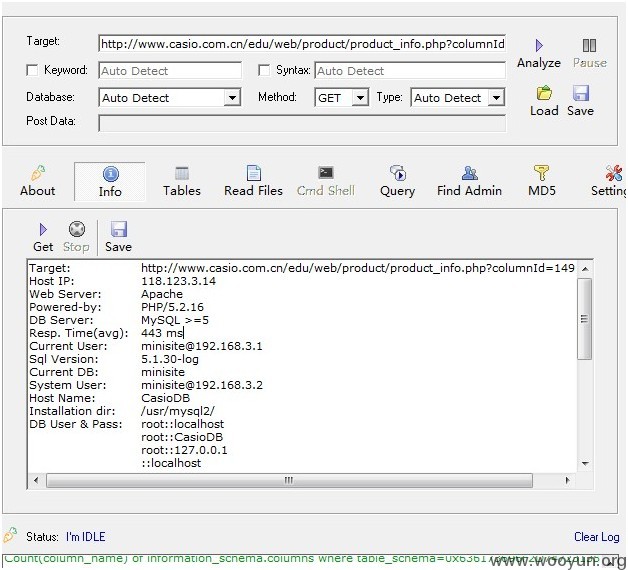Click Clear Log link
The height and width of the screenshot is (570, 628).
[597, 536]
